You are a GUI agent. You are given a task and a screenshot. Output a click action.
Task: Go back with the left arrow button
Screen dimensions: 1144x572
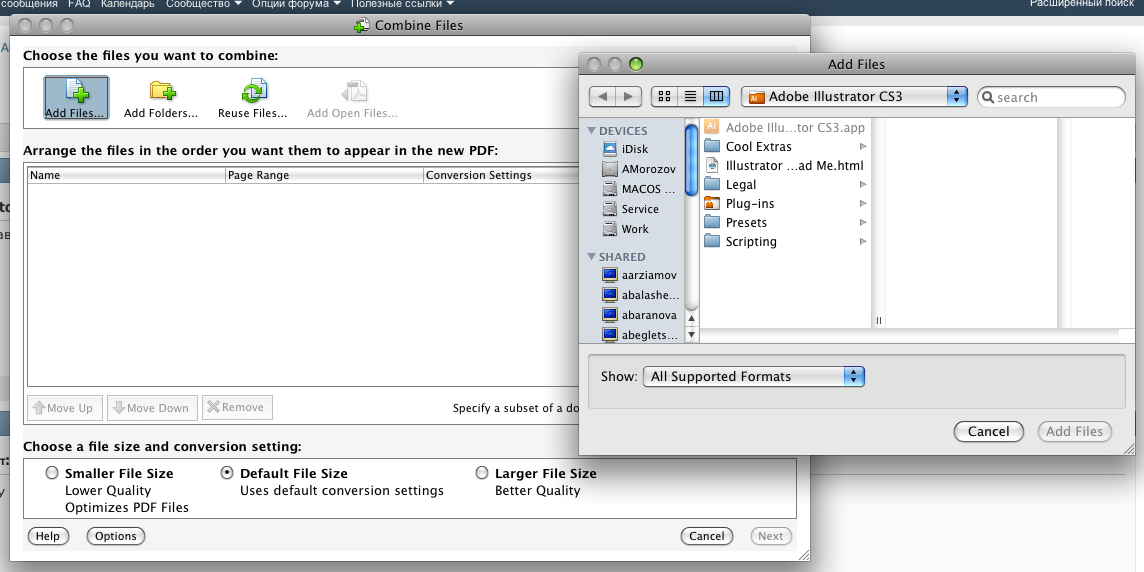click(x=602, y=96)
